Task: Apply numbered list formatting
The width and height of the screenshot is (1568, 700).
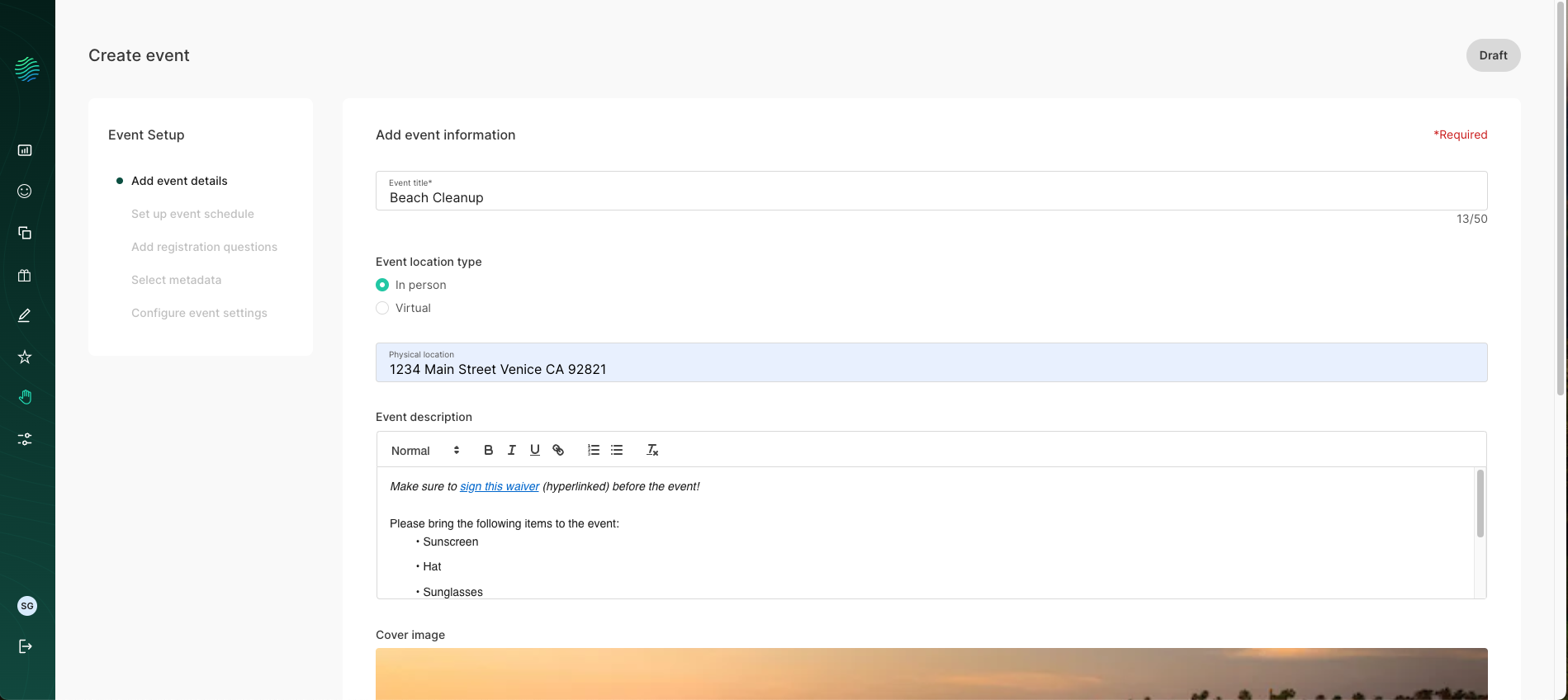Action: click(x=594, y=450)
